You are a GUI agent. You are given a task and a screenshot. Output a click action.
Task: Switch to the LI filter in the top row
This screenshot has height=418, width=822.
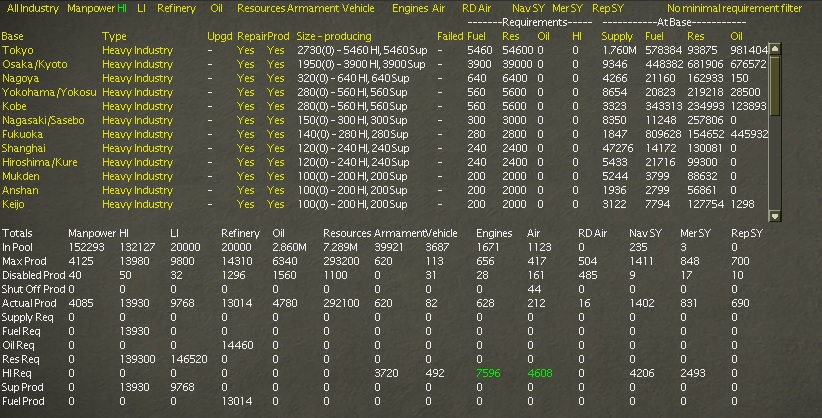[142, 8]
